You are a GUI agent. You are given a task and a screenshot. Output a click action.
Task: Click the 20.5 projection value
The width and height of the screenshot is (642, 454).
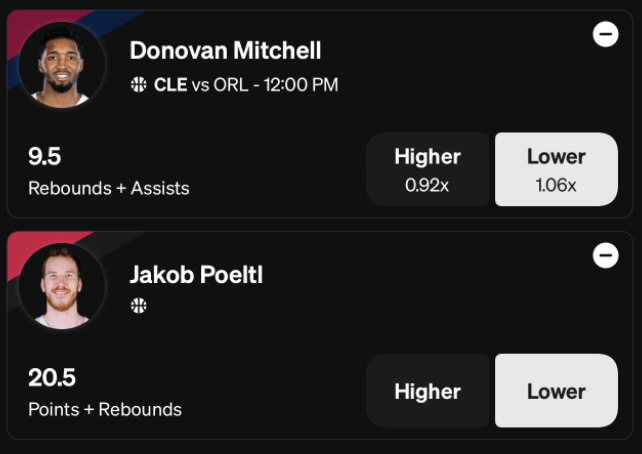point(52,377)
